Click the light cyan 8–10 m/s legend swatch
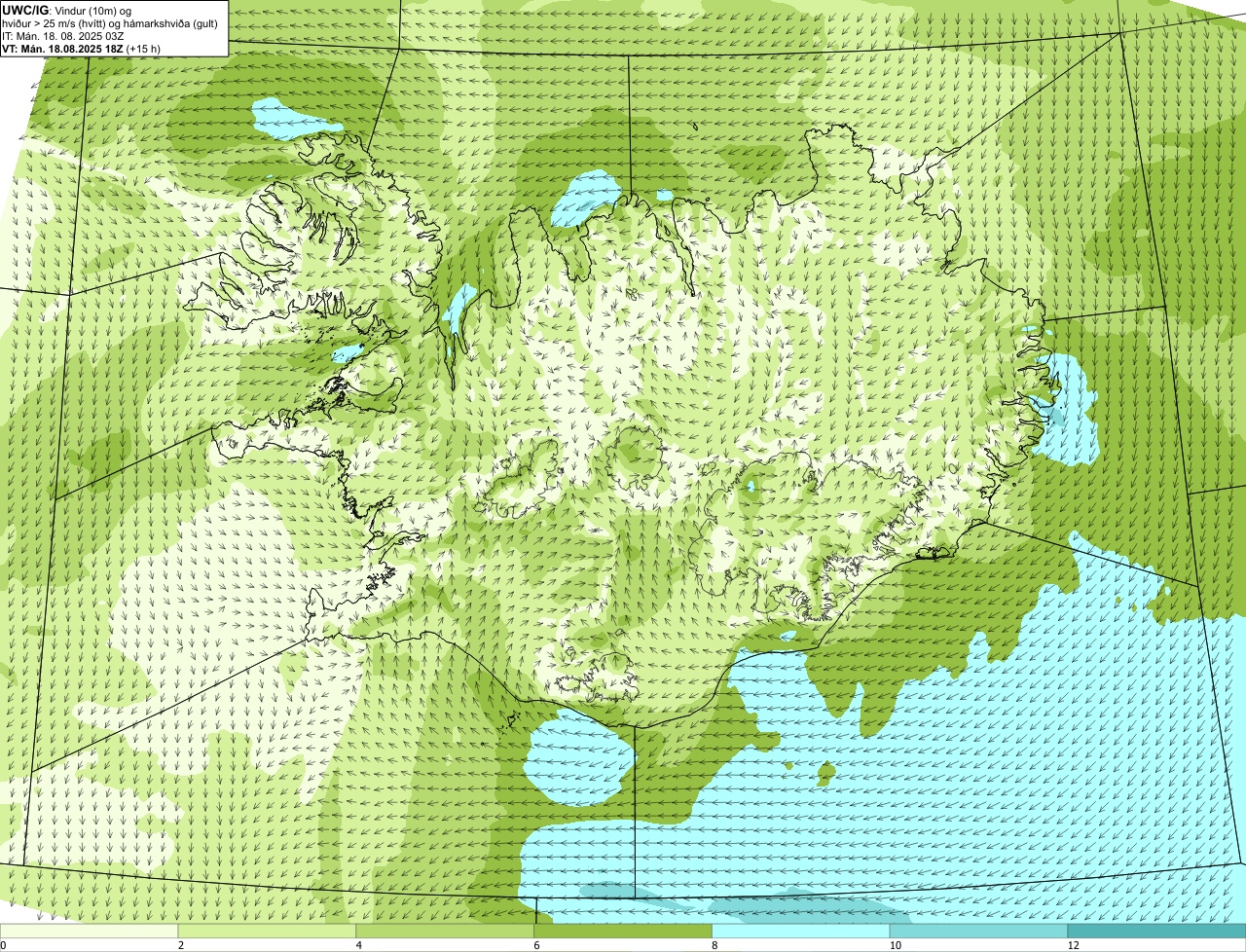 point(803,931)
